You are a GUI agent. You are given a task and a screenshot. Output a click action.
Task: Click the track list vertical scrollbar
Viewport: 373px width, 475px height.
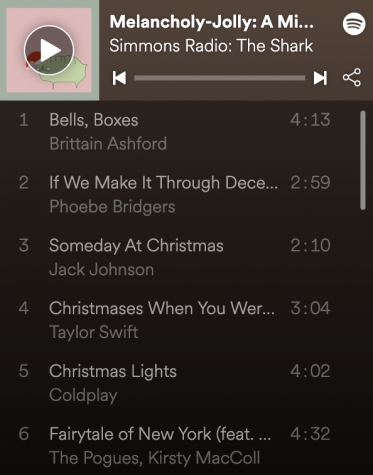pos(363,161)
